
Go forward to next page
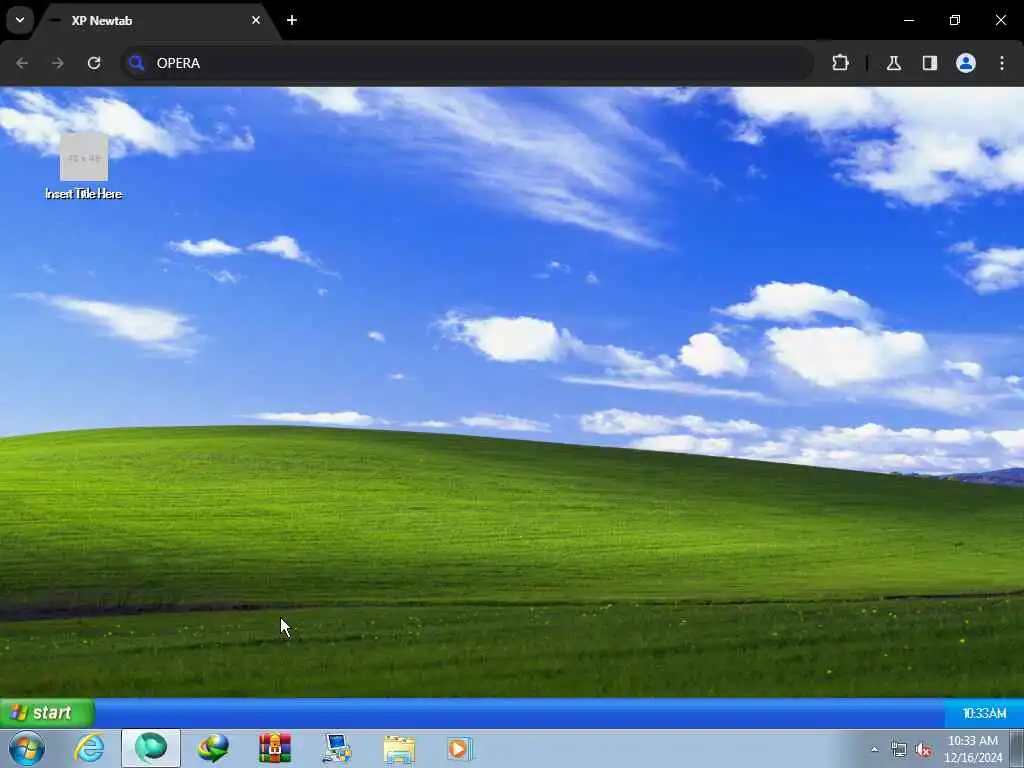click(58, 63)
